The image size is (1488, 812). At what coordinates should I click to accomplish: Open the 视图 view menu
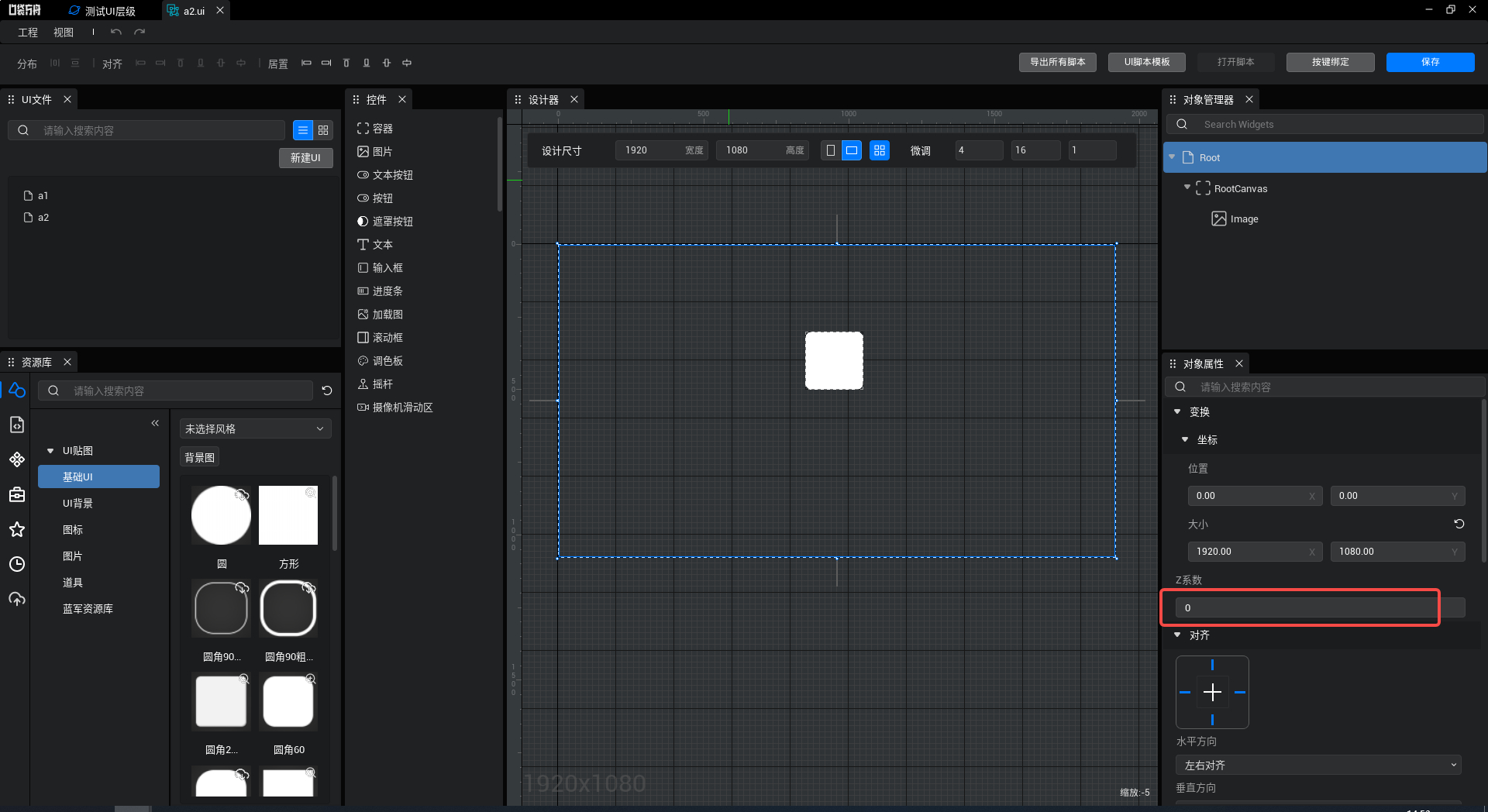coord(64,33)
